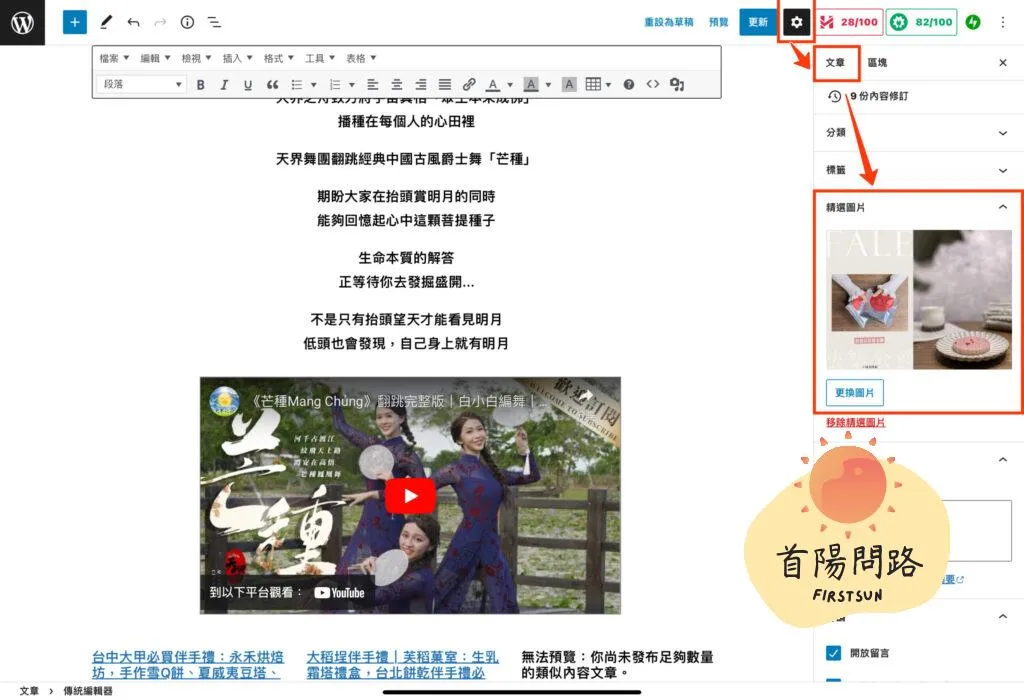Insert blockquote using the quote icon
The width and height of the screenshot is (1024, 700).
point(272,85)
